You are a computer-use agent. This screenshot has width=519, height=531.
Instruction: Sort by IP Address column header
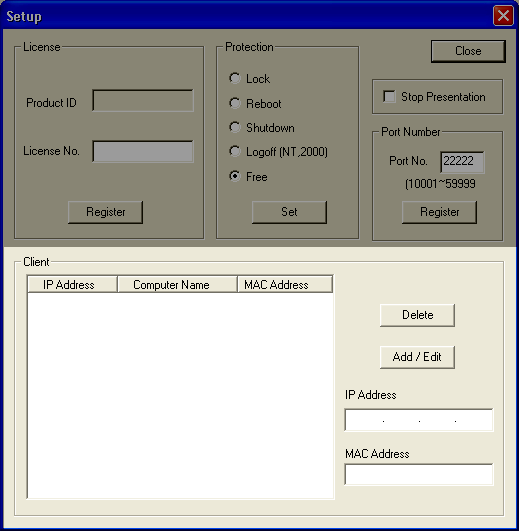click(x=72, y=284)
